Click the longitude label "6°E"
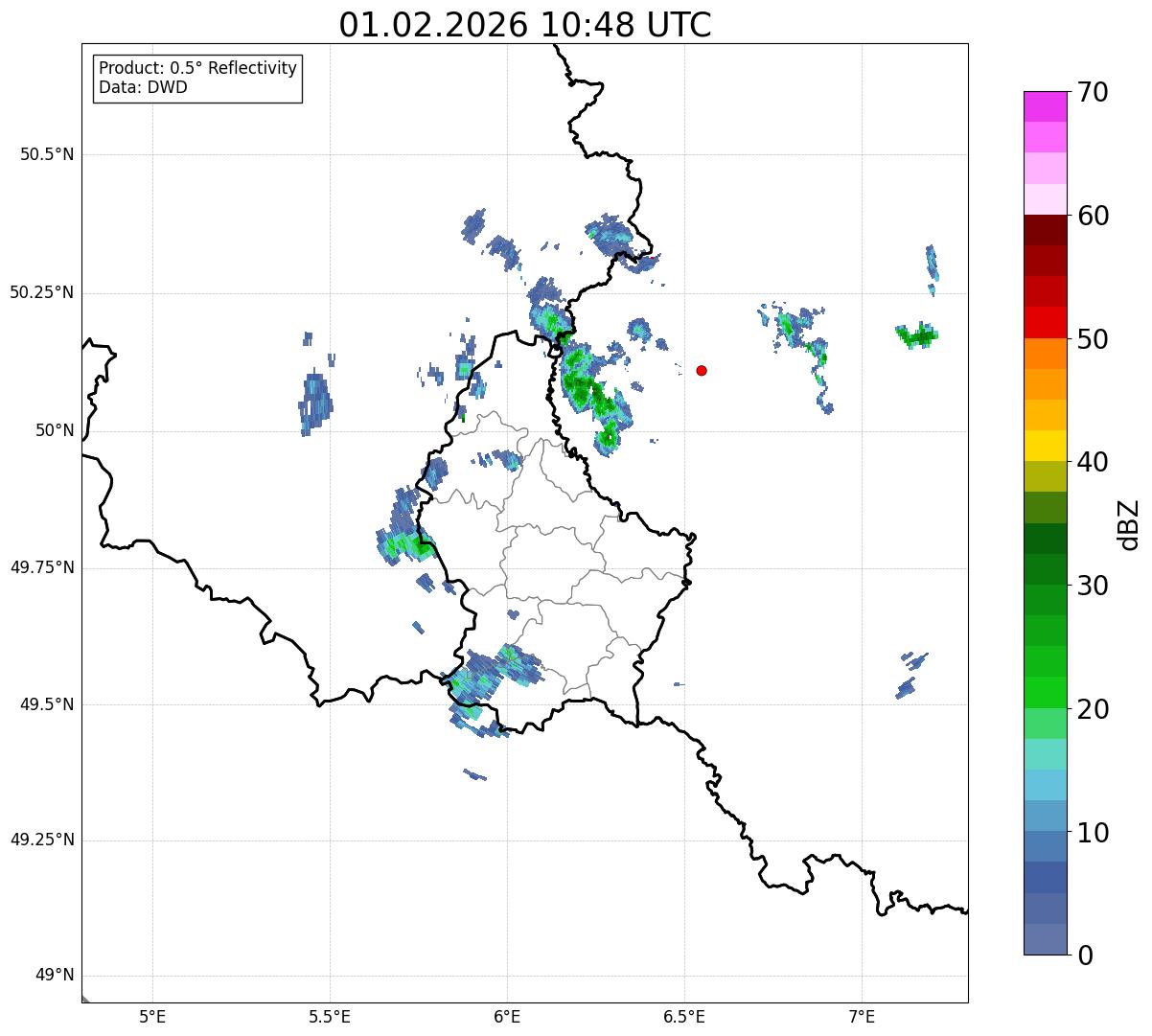This screenshot has width=1152, height=1036. [x=507, y=1017]
